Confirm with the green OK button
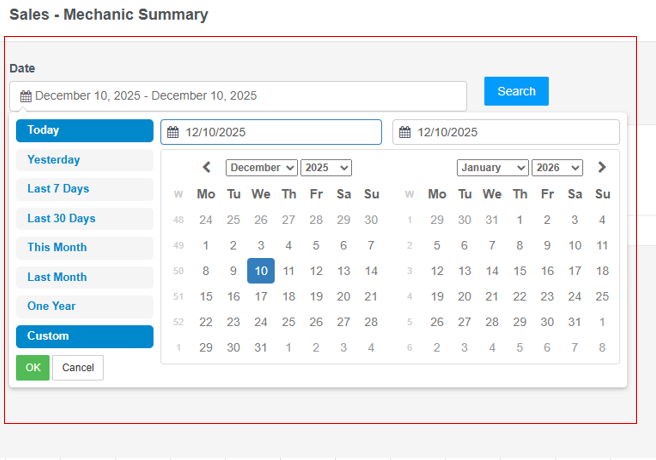 [x=32, y=368]
